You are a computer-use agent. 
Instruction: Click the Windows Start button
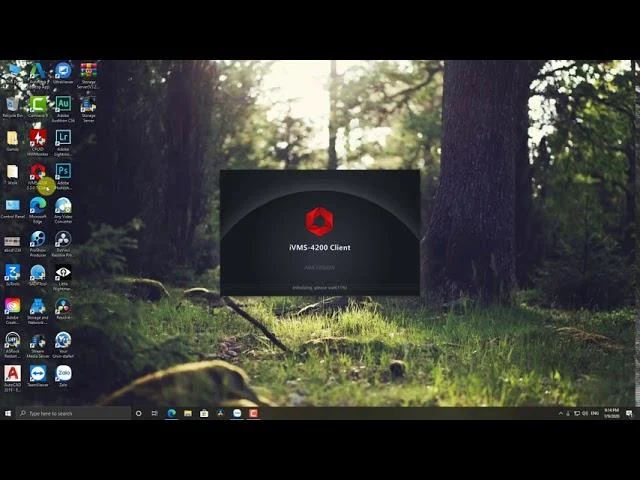8,413
